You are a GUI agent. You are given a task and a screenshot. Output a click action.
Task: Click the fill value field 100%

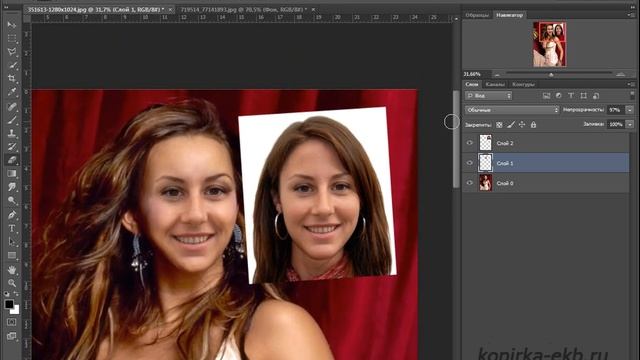point(616,124)
